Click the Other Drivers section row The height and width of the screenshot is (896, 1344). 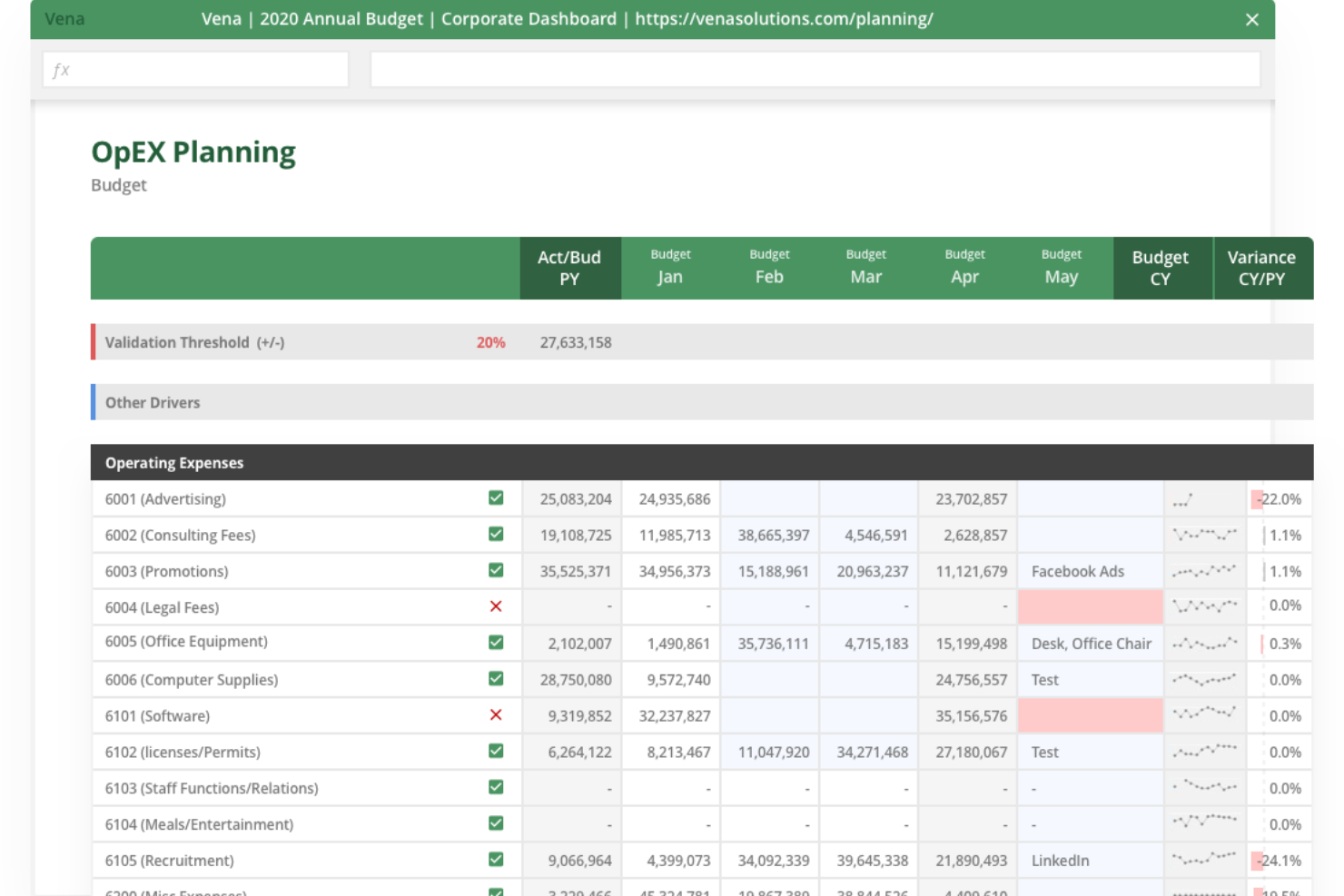[702, 402]
